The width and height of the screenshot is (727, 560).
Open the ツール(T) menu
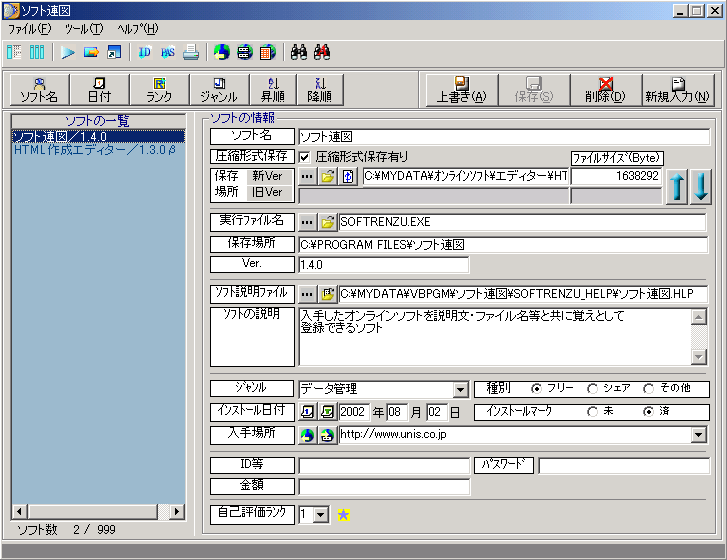(x=83, y=29)
